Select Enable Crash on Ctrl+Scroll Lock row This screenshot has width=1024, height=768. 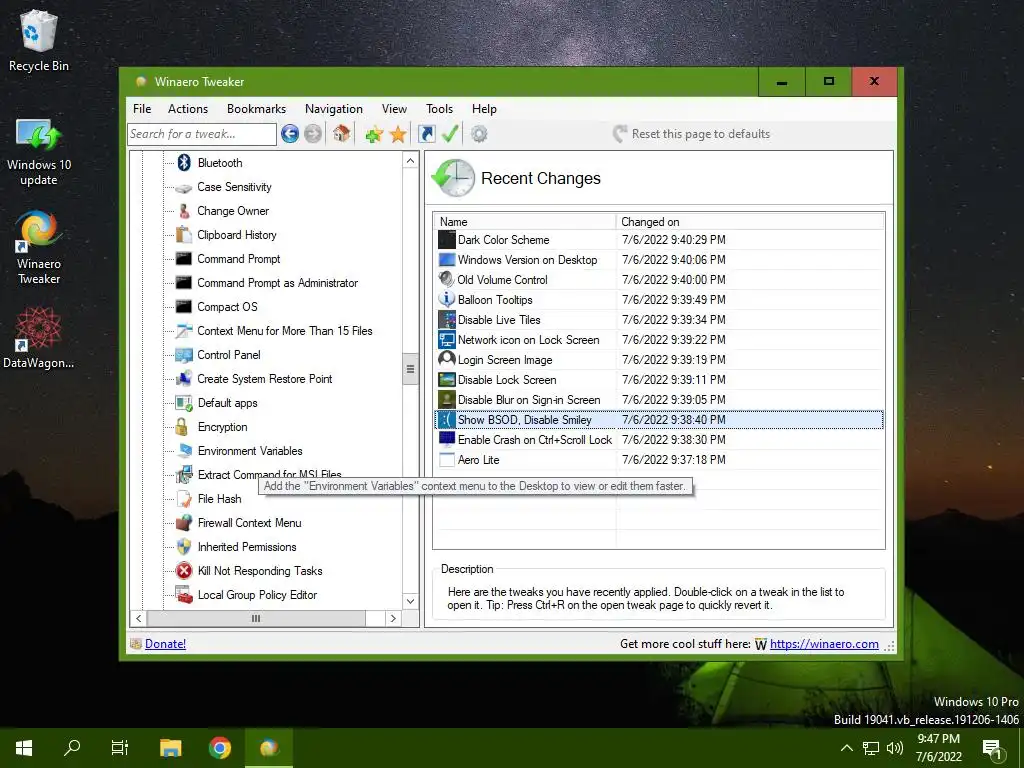659,440
